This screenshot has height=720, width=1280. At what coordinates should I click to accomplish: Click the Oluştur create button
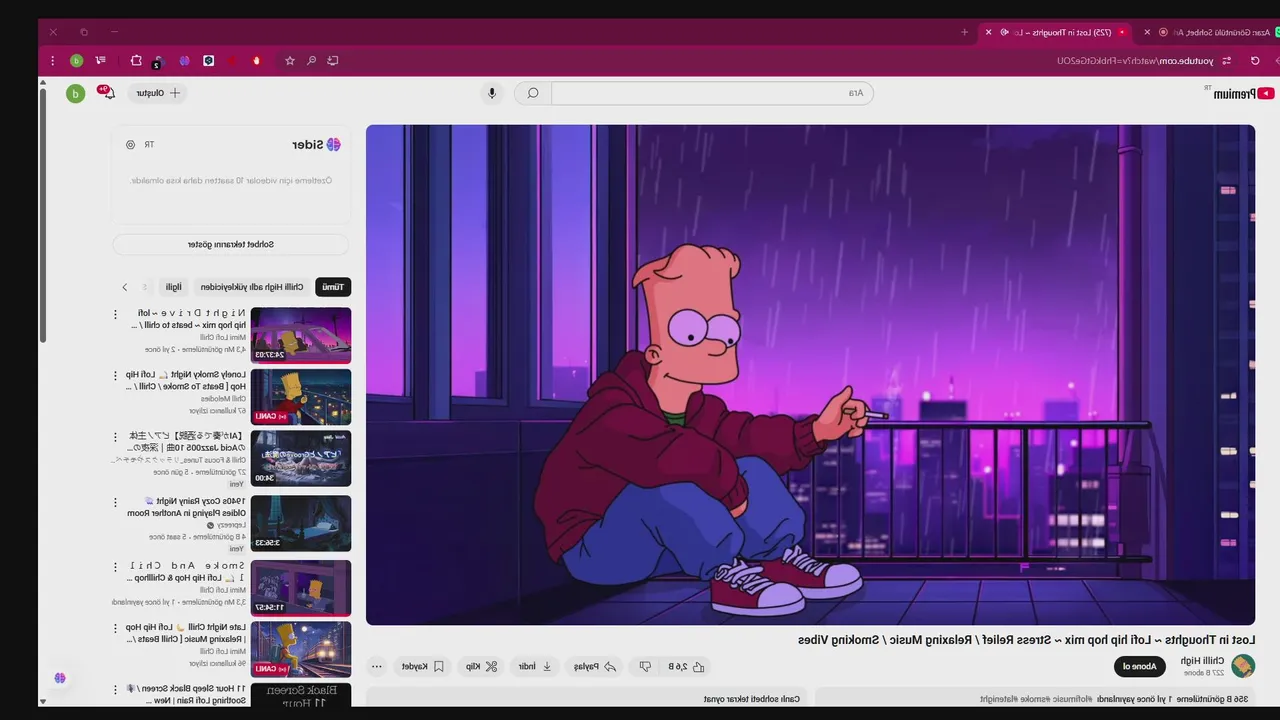[x=159, y=93]
